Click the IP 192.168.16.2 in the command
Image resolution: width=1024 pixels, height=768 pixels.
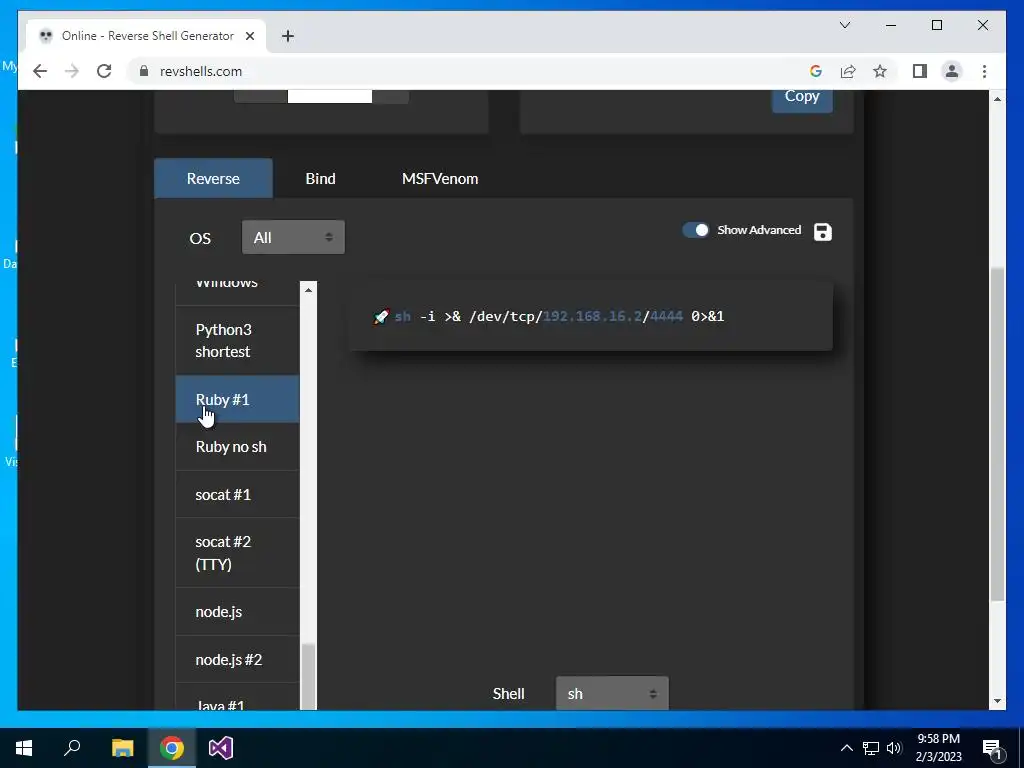592,317
